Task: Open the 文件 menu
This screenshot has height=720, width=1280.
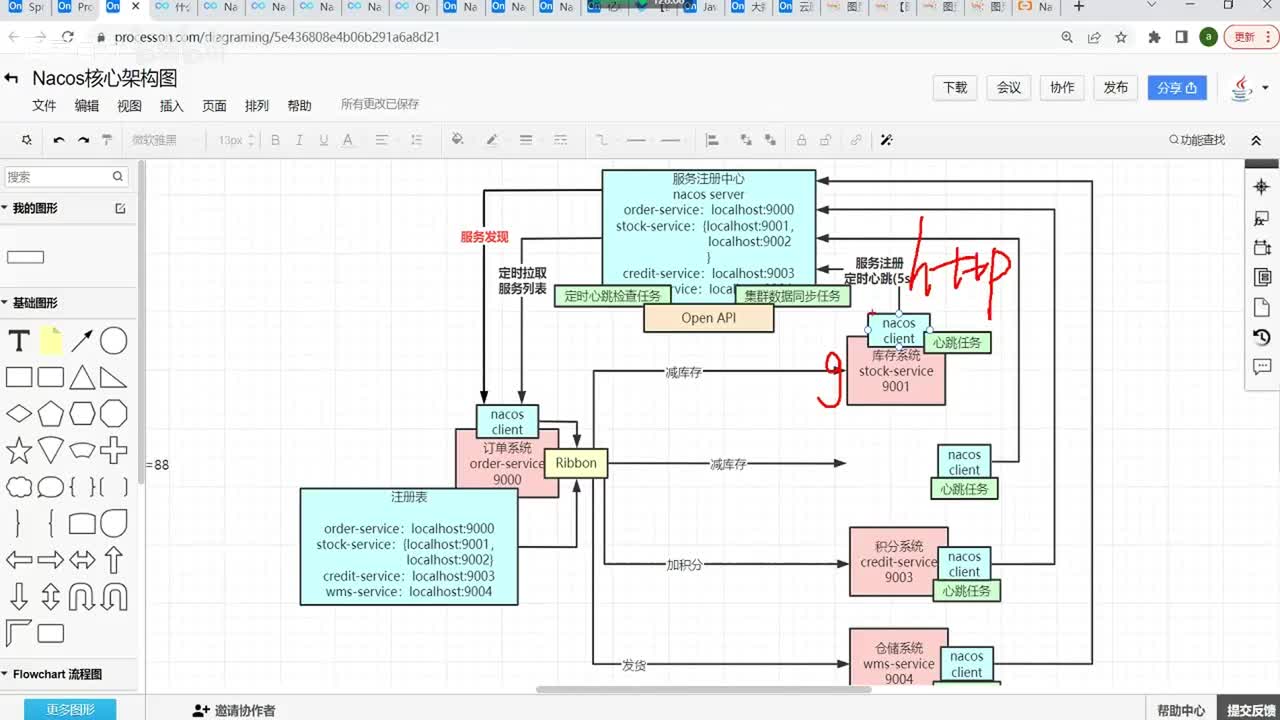Action: [44, 105]
